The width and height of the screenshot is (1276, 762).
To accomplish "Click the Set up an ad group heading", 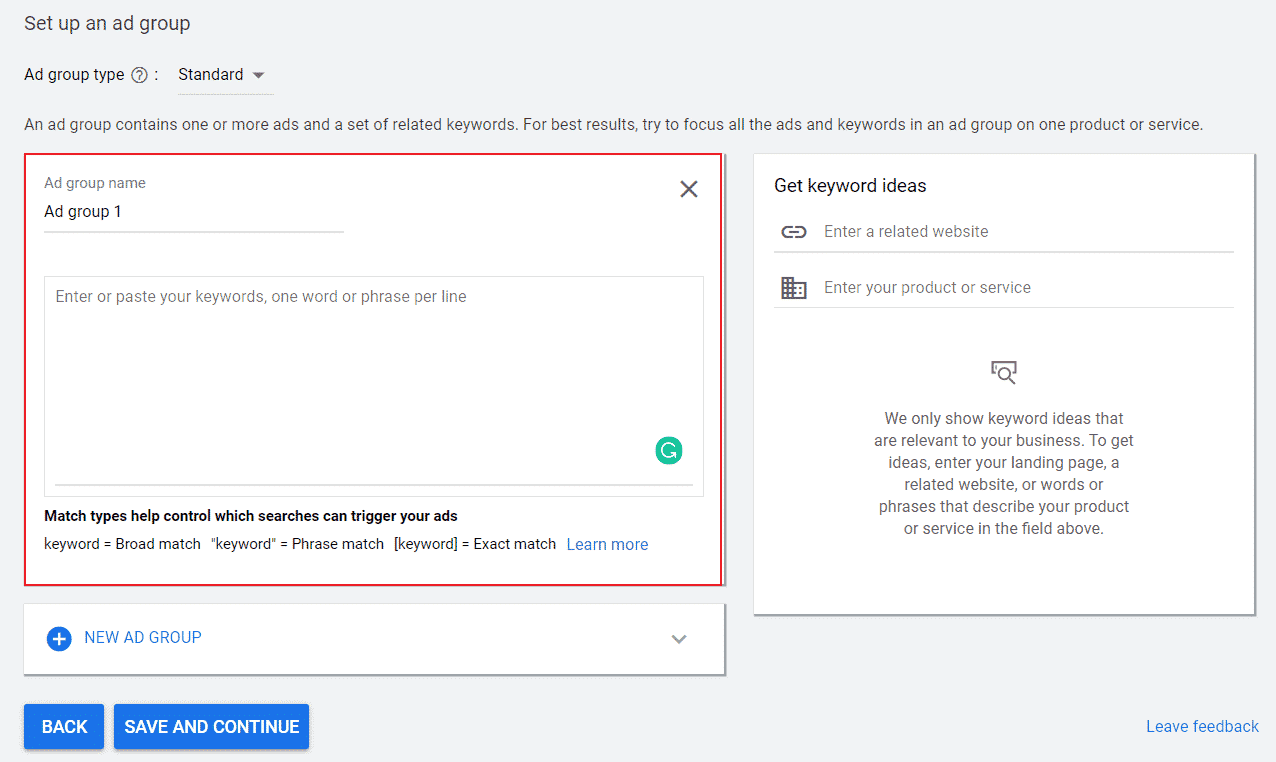I will coord(107,22).
